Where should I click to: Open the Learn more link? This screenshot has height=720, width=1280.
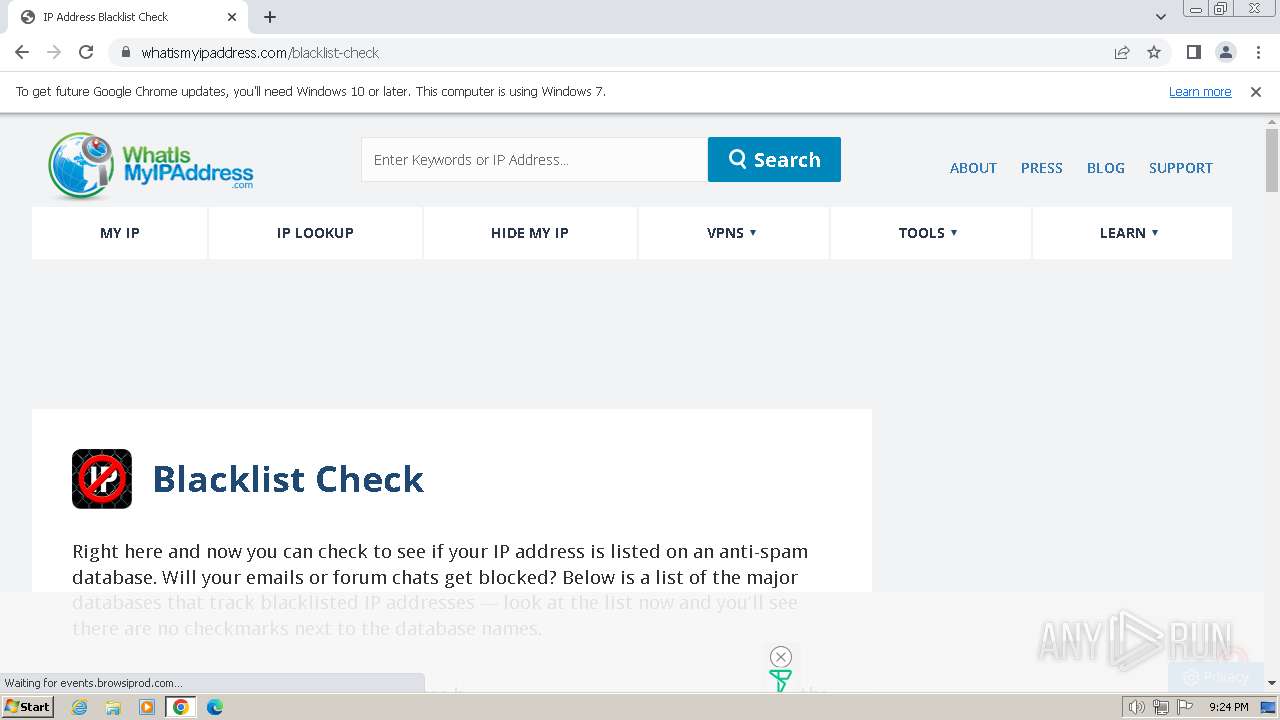1200,92
